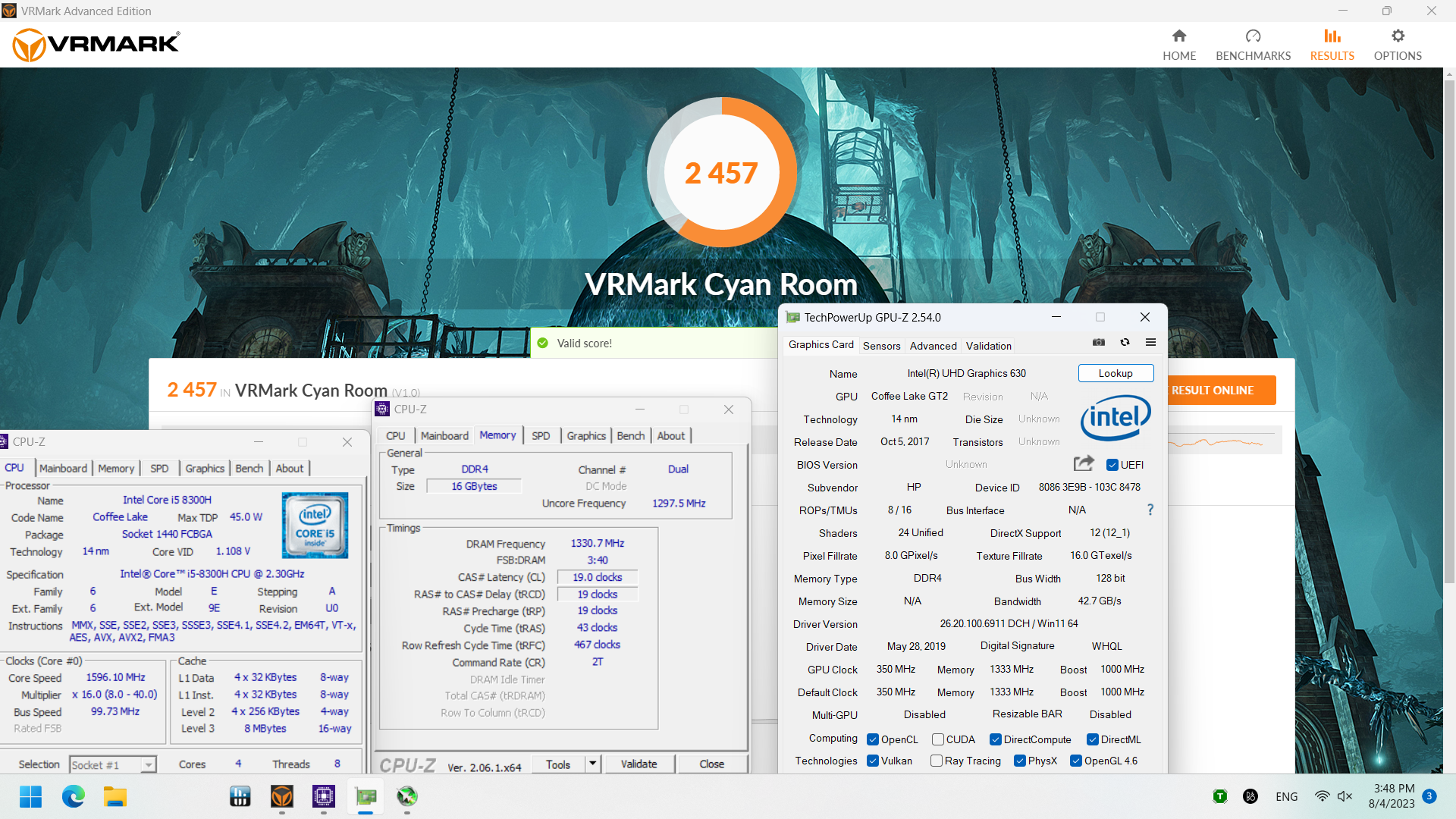Select Mainboard tab in front CPU-Z
Image resolution: width=1456 pixels, height=819 pixels.
click(444, 436)
